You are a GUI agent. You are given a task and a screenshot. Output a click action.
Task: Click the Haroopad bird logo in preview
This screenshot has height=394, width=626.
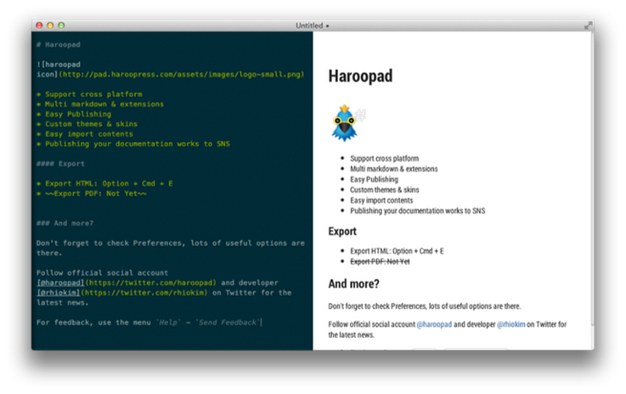345,123
